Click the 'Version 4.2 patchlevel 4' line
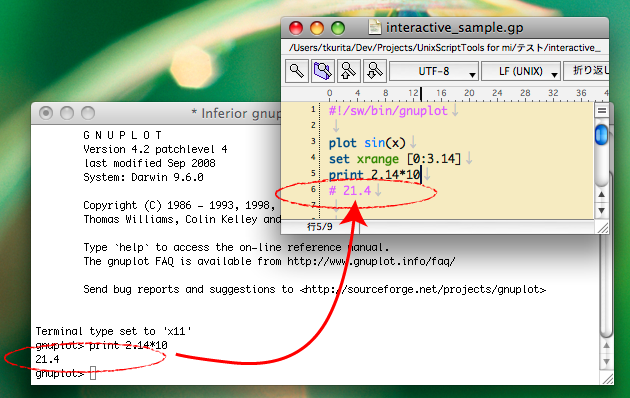Screen dimensions: 630x398 point(155,149)
